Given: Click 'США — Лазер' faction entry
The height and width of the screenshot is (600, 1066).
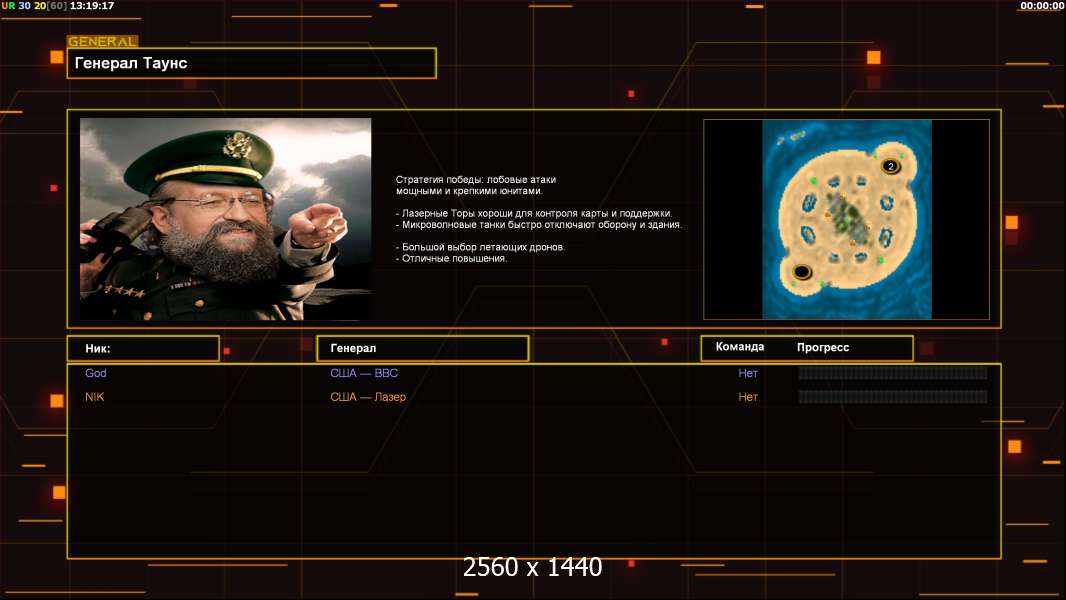Looking at the screenshot, I should point(368,397).
